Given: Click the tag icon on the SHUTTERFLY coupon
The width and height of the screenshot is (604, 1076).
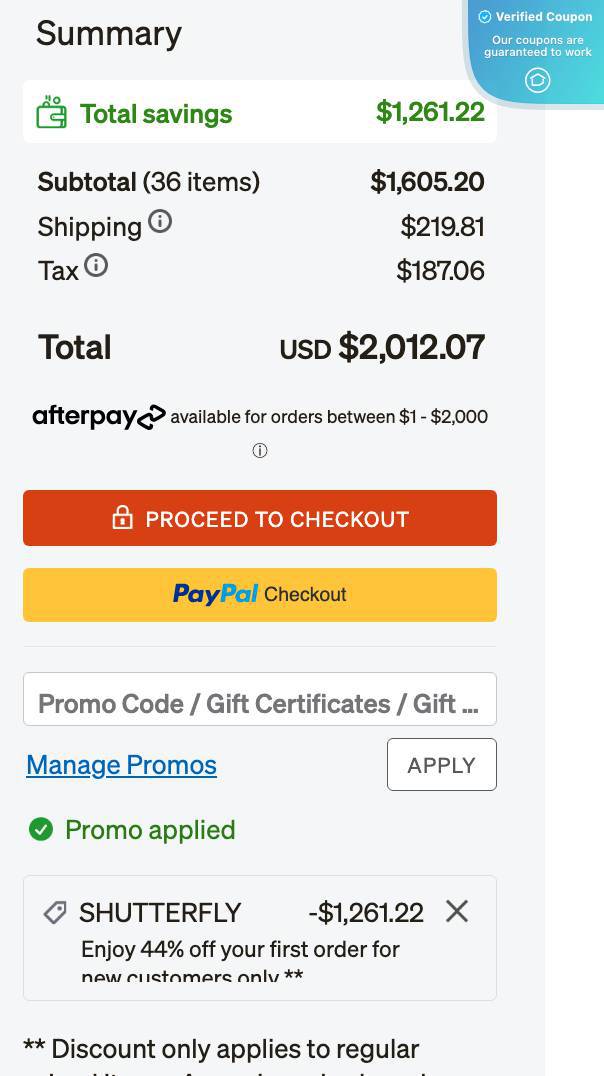Looking at the screenshot, I should click(56, 911).
